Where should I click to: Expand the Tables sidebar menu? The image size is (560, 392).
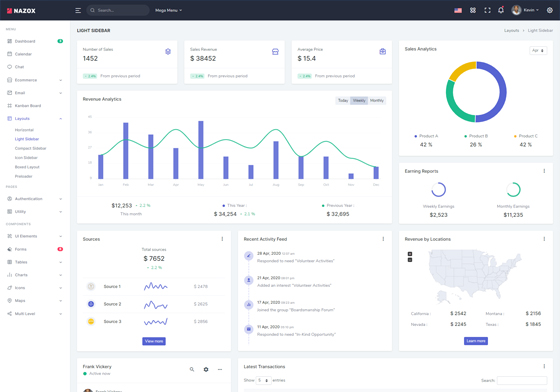click(35, 262)
